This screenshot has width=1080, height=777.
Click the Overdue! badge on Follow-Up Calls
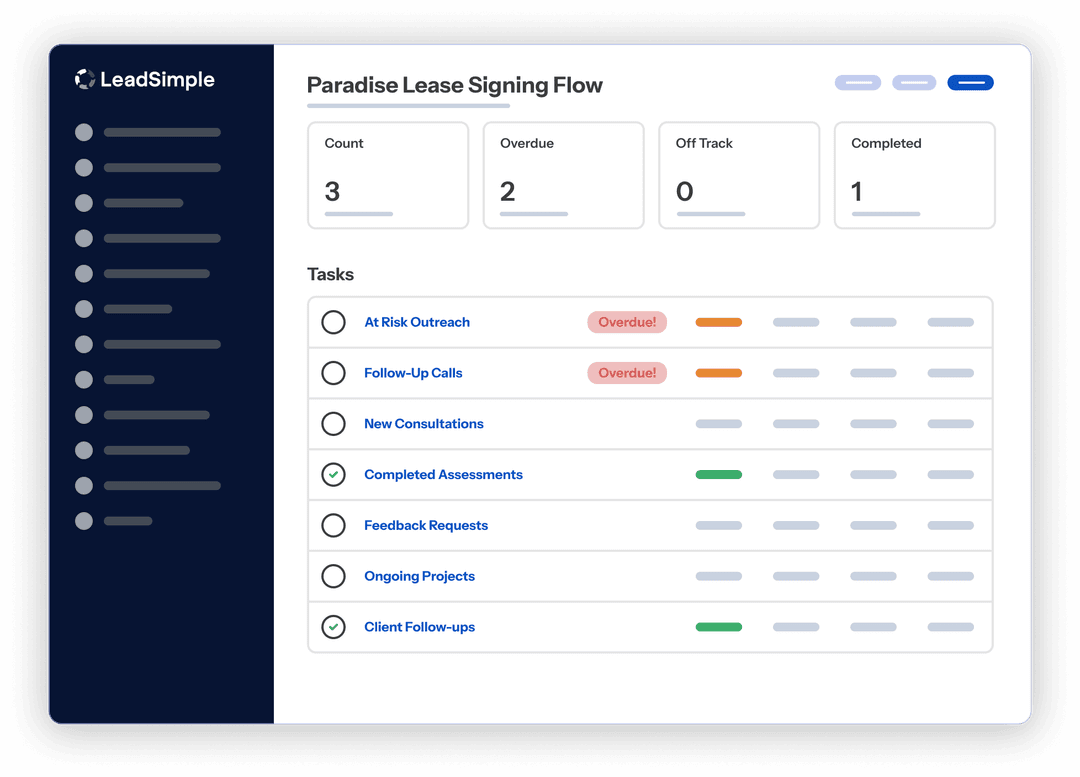(x=627, y=372)
